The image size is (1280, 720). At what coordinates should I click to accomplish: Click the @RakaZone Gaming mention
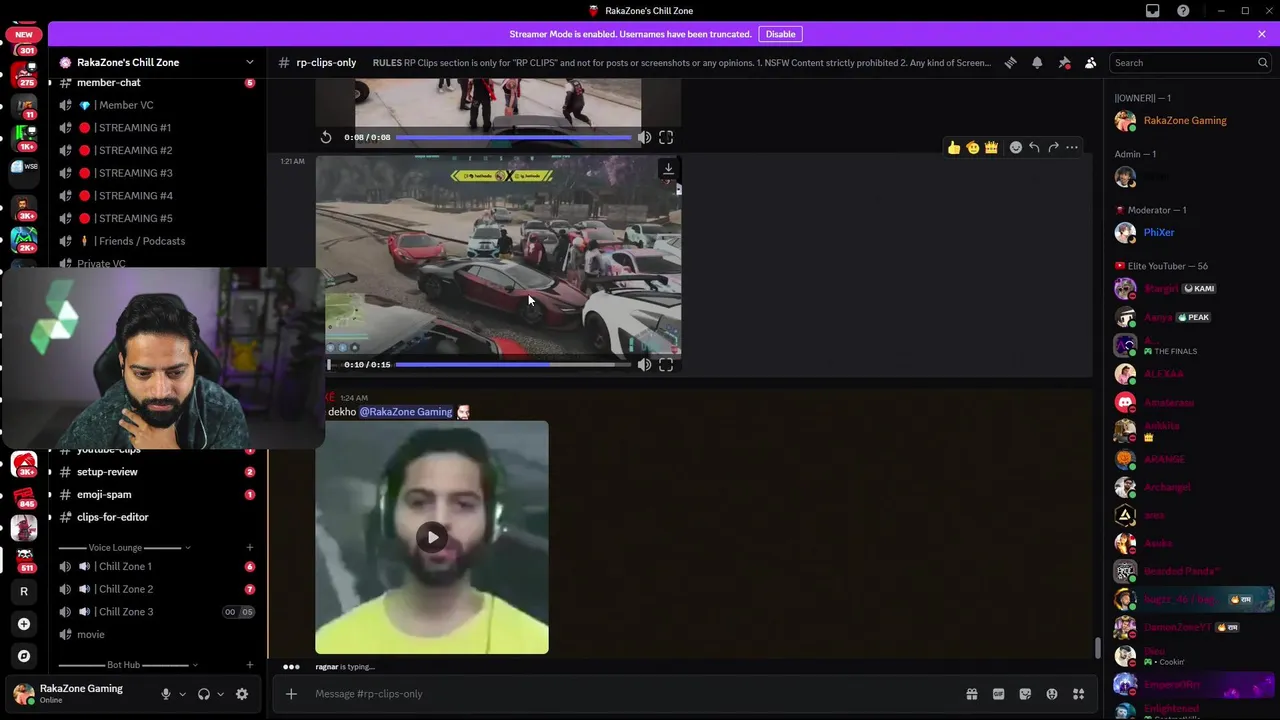(x=406, y=412)
